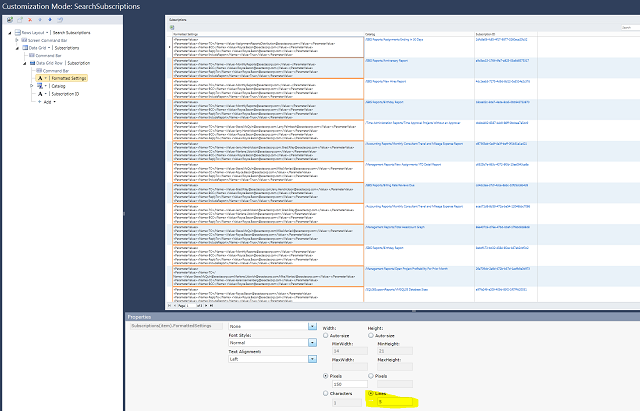640x411 pixels.
Task: Click the Screen Command Bar icon
Action: tap(24, 40)
